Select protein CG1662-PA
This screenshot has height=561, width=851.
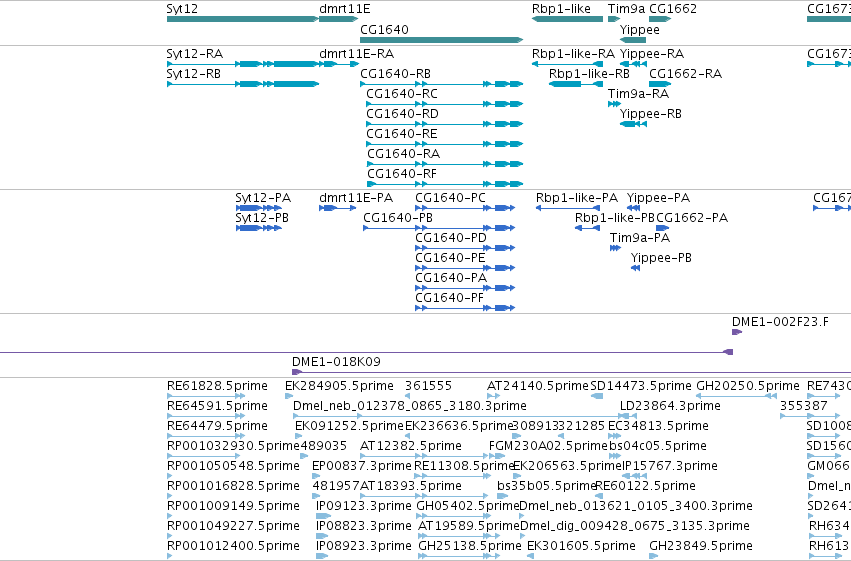[x=662, y=228]
